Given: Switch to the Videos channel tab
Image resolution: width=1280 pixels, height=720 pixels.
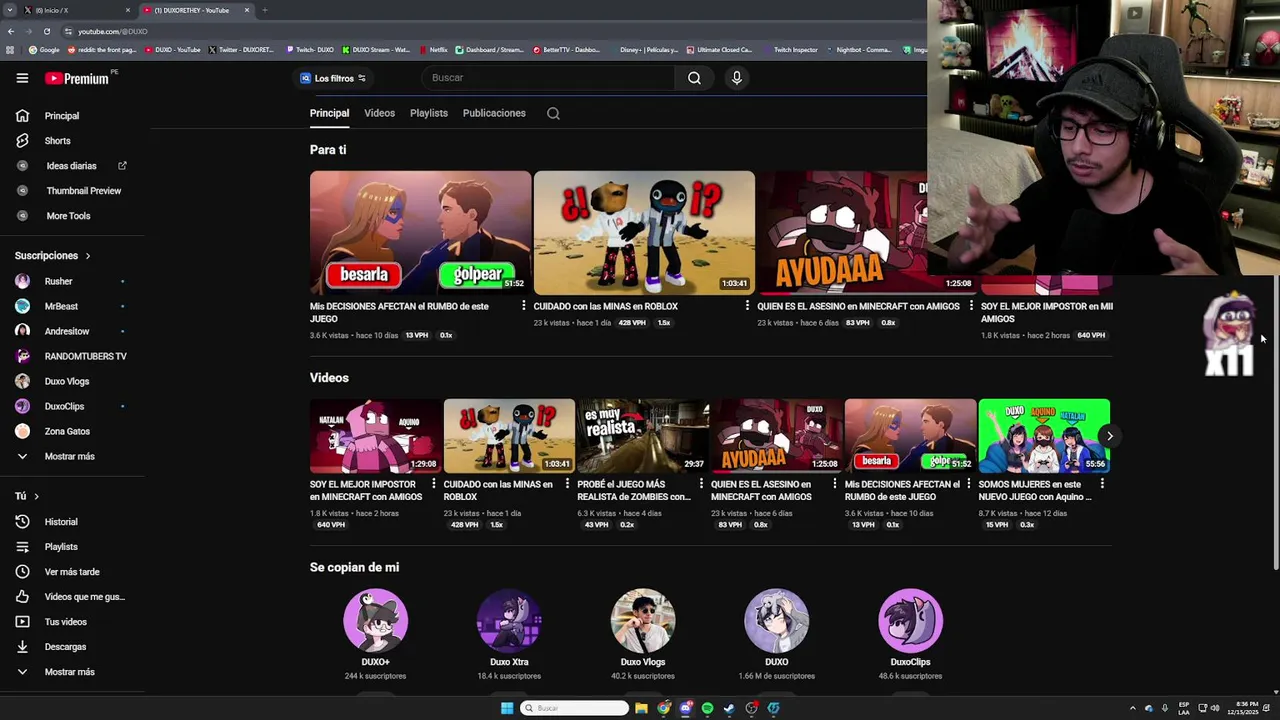Looking at the screenshot, I should (x=379, y=113).
